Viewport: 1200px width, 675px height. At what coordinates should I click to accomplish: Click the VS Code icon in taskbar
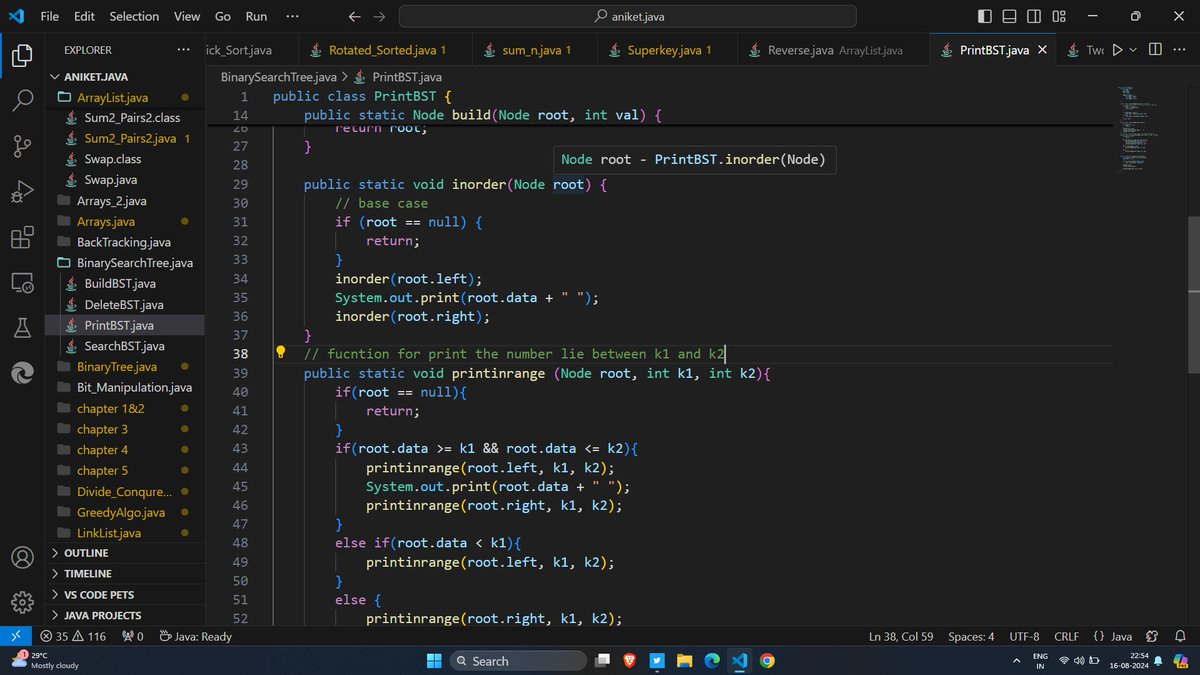pos(739,660)
